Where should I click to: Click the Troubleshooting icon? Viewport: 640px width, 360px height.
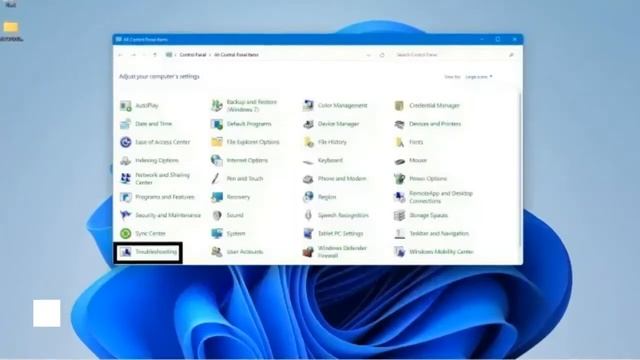pyautogui.click(x=125, y=252)
